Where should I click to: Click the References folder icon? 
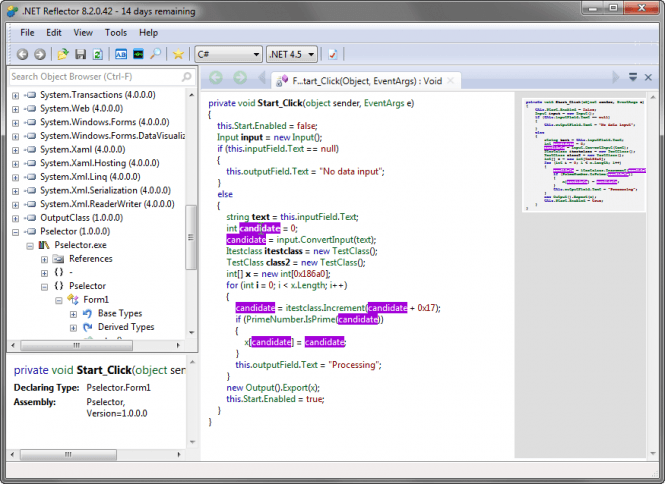pos(58,259)
